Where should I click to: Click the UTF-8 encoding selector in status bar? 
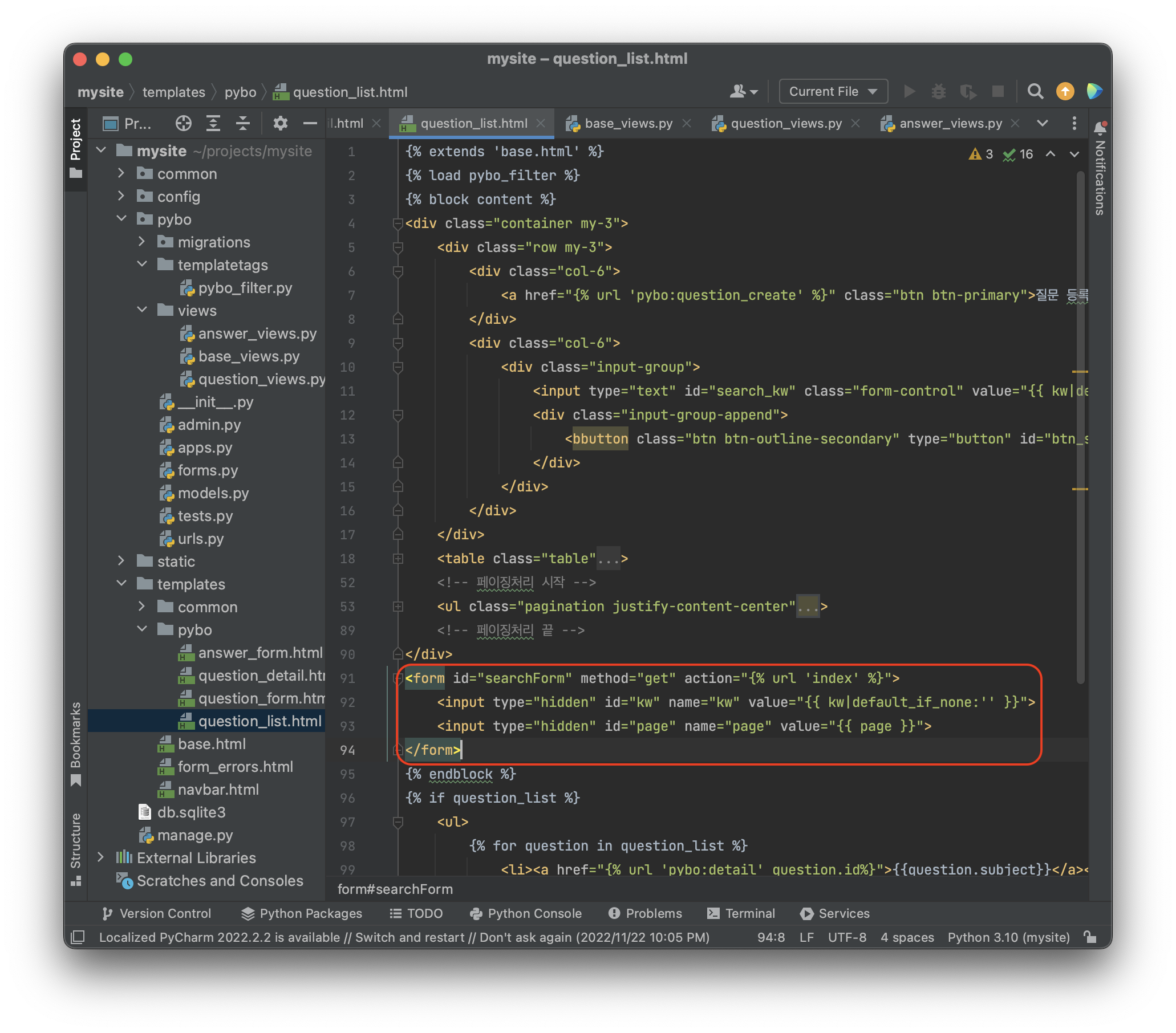coord(846,937)
